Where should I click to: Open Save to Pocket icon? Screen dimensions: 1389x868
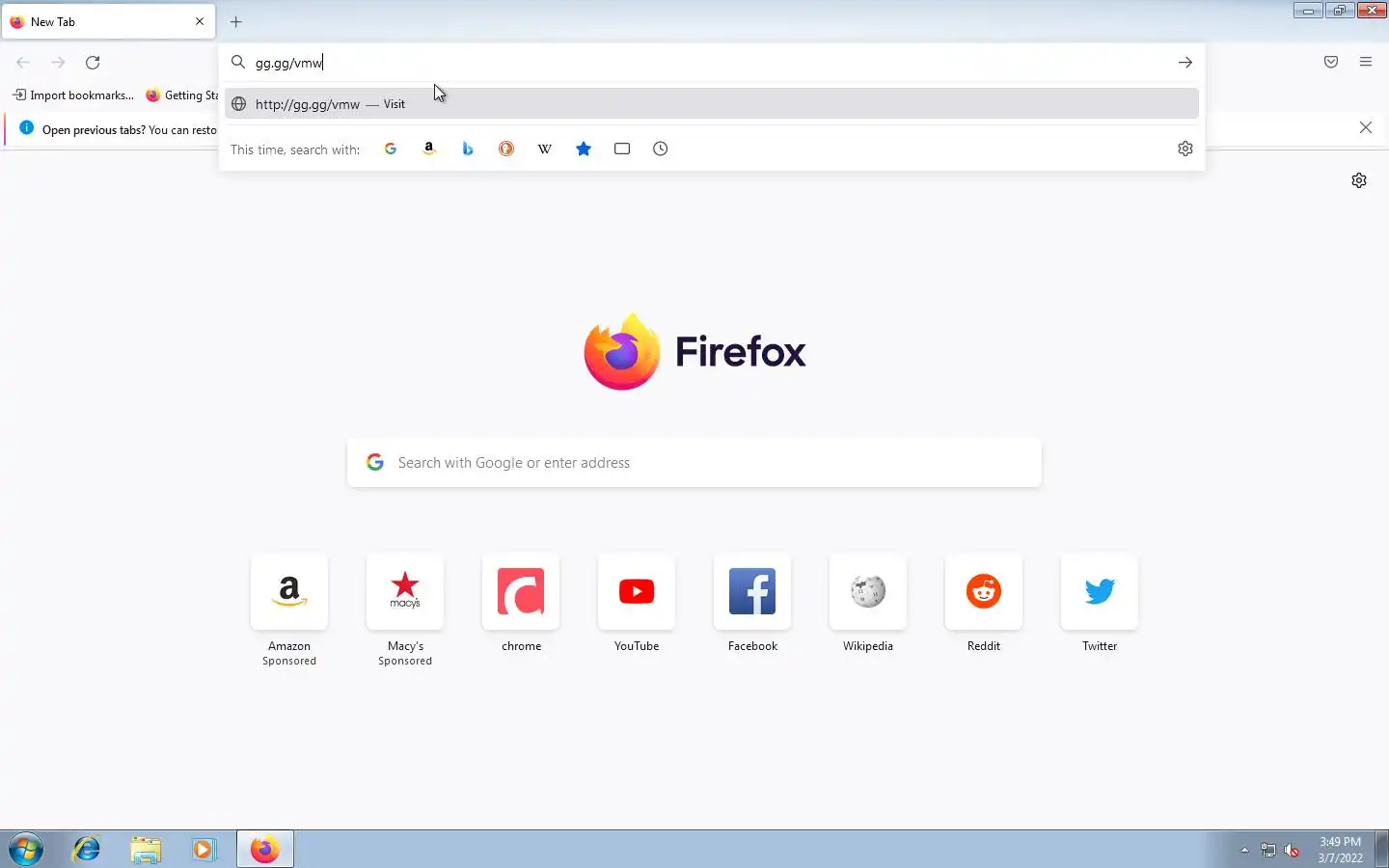1331,63
